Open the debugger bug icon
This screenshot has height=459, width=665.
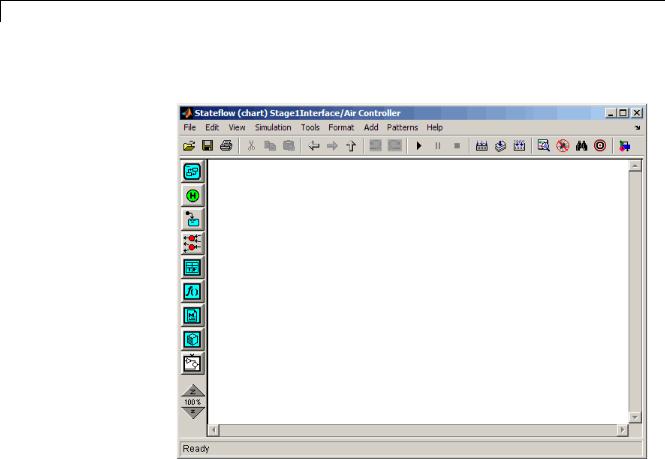[563, 146]
